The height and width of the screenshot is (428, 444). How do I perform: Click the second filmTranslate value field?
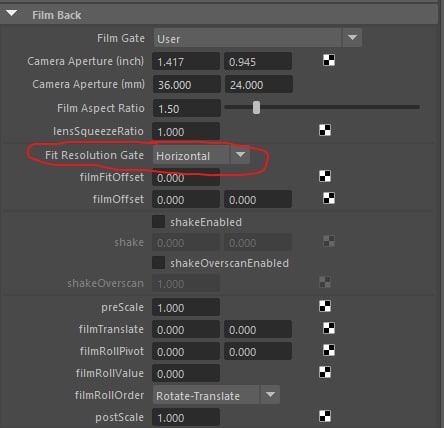(258, 329)
